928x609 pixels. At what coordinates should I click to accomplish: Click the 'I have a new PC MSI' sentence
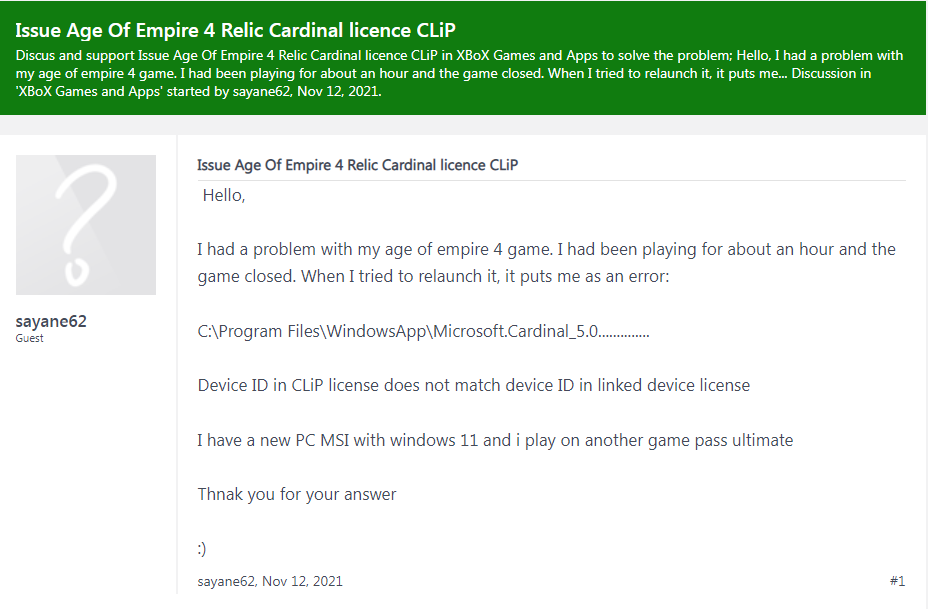pos(495,440)
